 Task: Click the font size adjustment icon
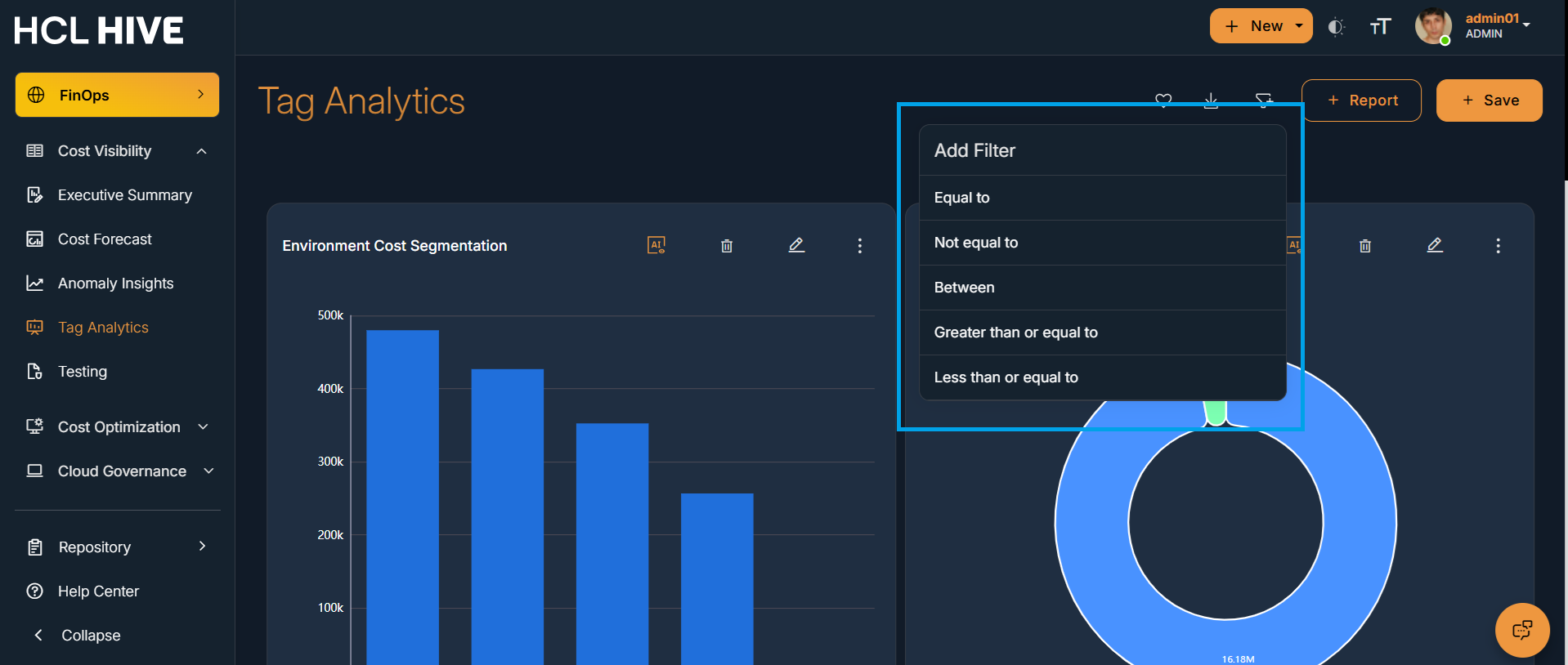(1380, 27)
